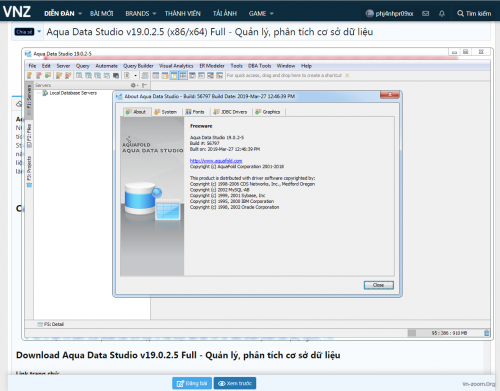Image resolution: width=500 pixels, height=391 pixels.
Task: Open the inbox envelope icon
Action: [x=426, y=14]
